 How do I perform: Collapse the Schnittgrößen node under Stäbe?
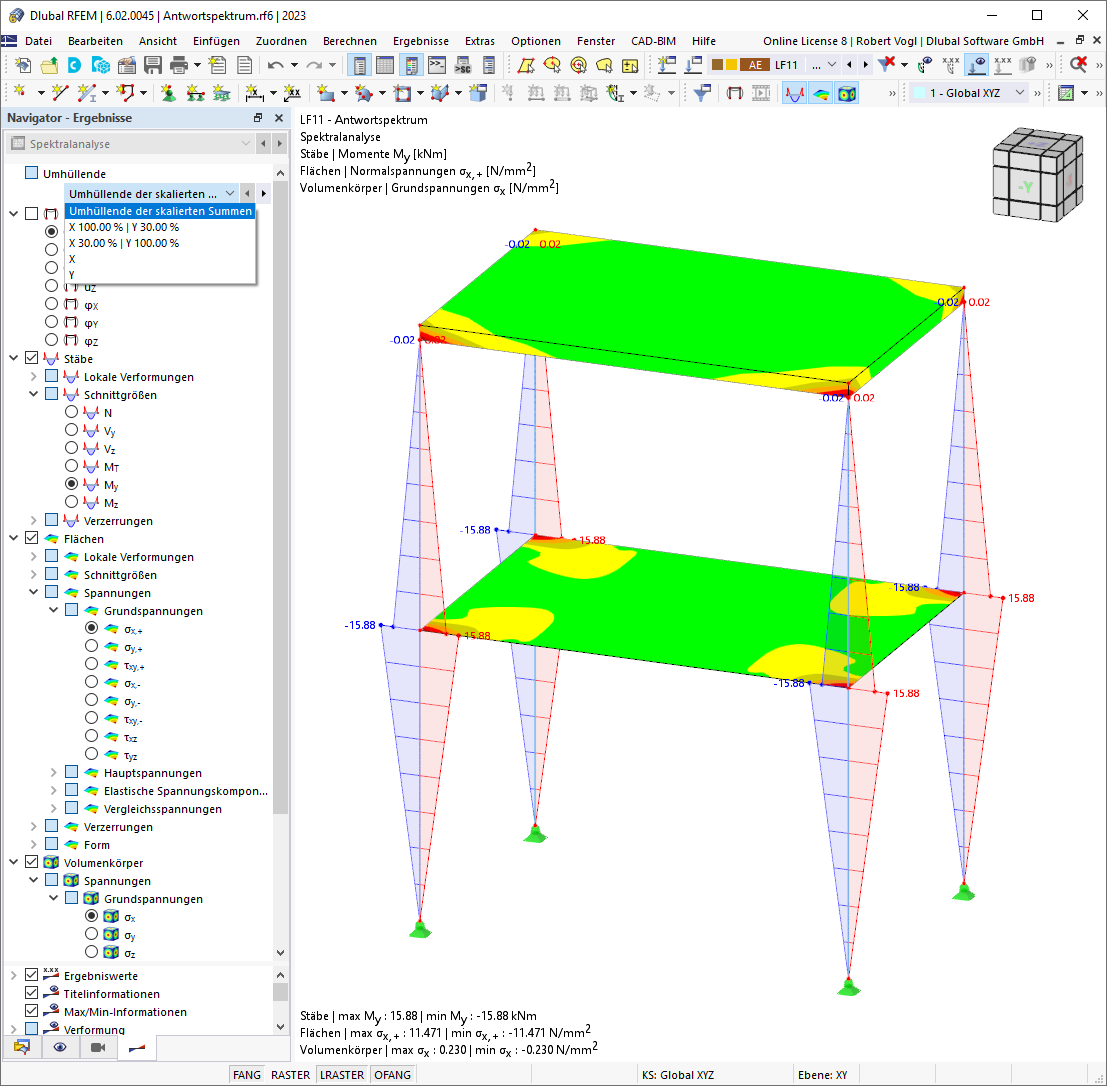33,394
